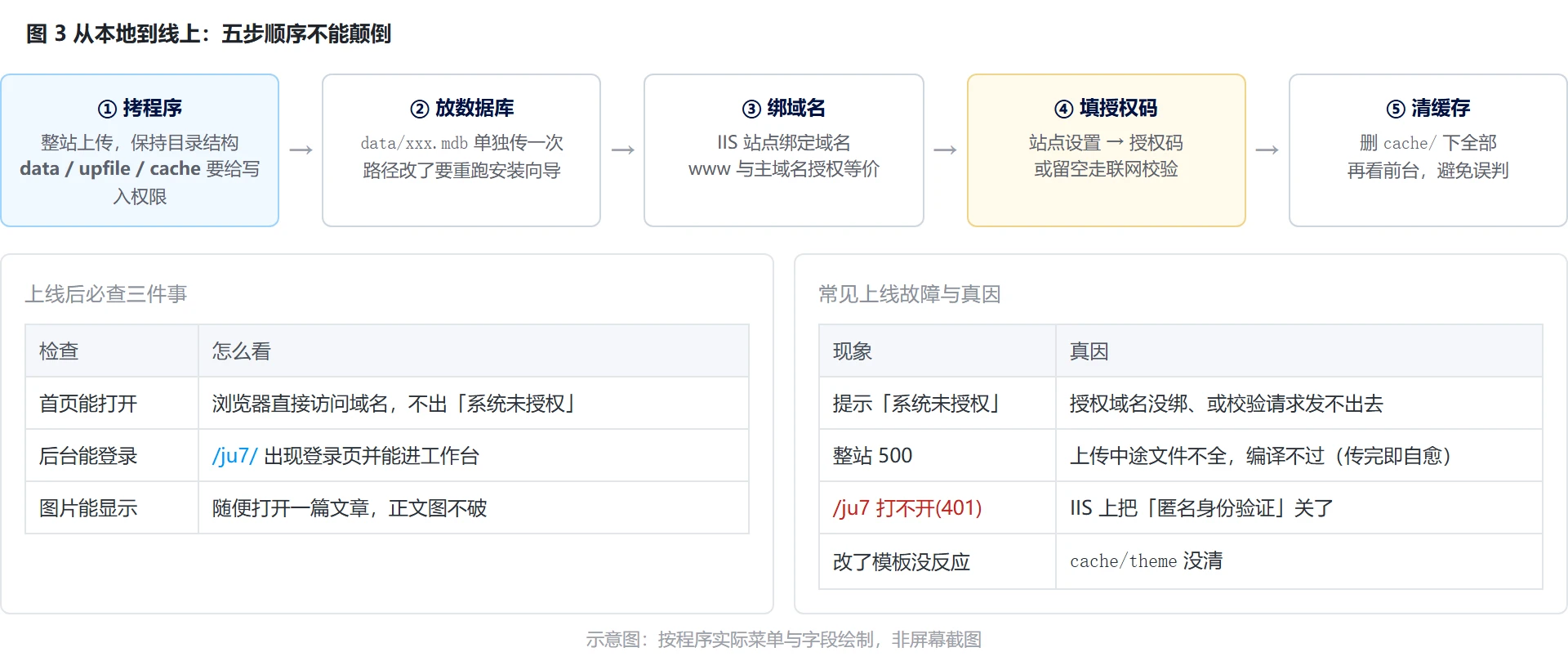Click the cell starting "上传中途文件不全"
Viewport: 1568px width, 670px height.
(1299, 456)
